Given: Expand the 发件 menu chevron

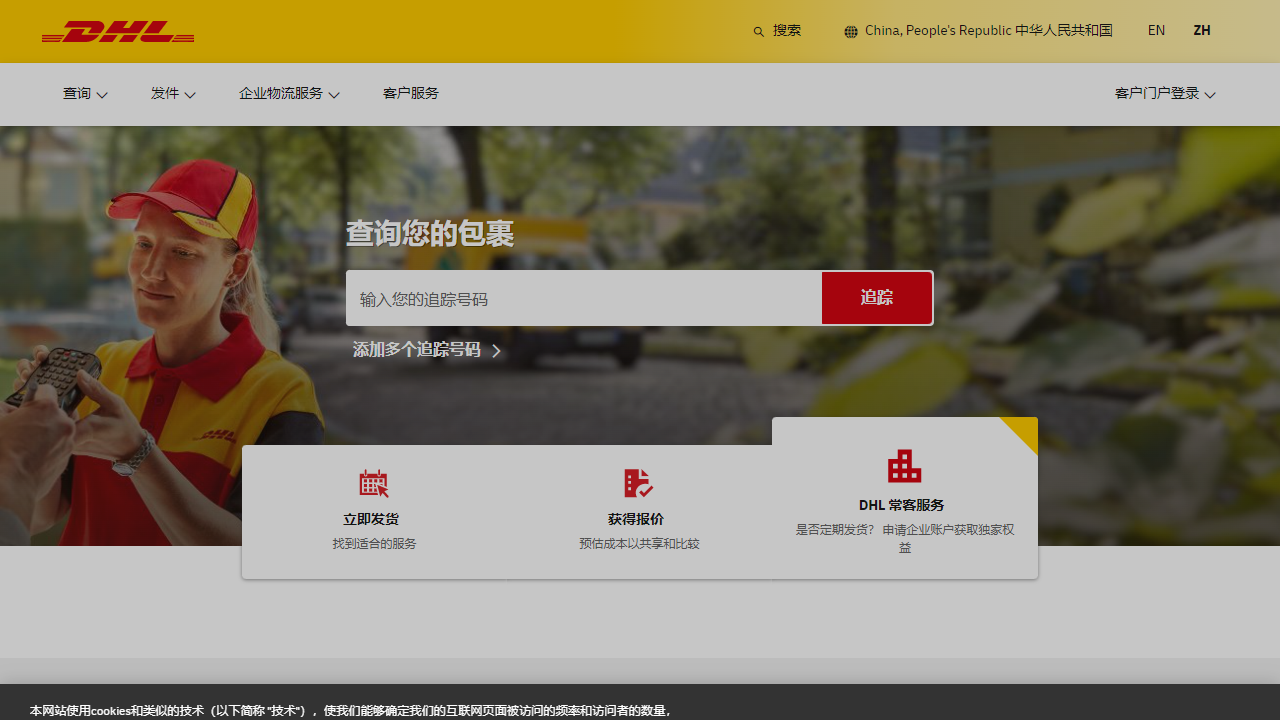Looking at the screenshot, I should tap(190, 95).
